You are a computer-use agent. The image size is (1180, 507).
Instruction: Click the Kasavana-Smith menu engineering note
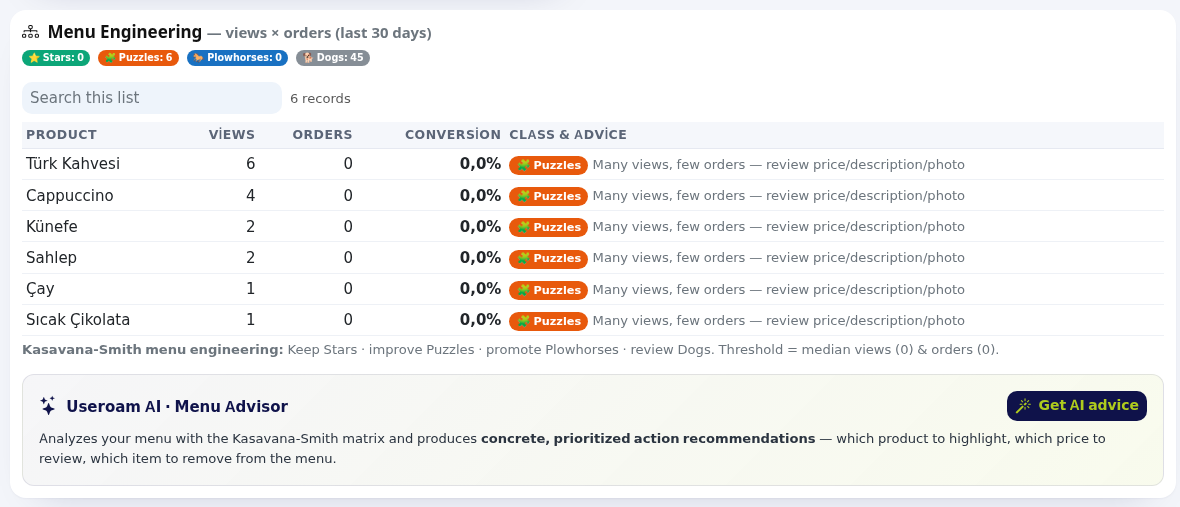click(510, 350)
